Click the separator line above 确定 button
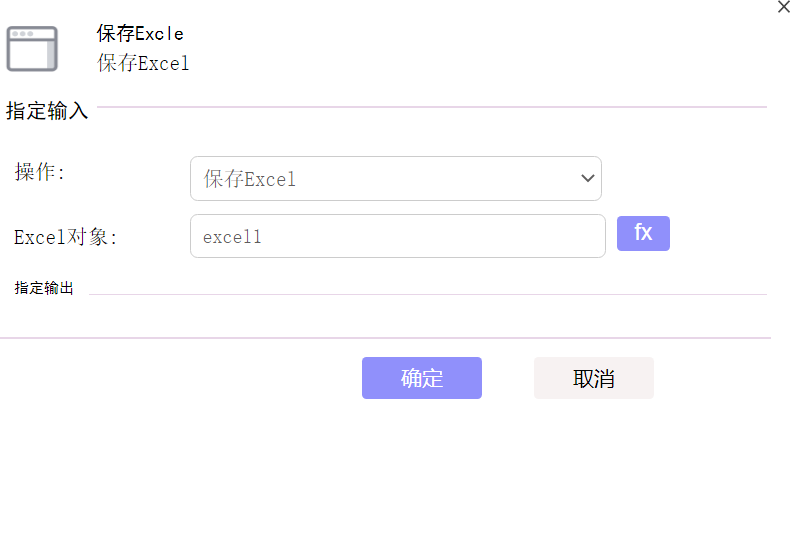793x536 pixels. click(385, 337)
